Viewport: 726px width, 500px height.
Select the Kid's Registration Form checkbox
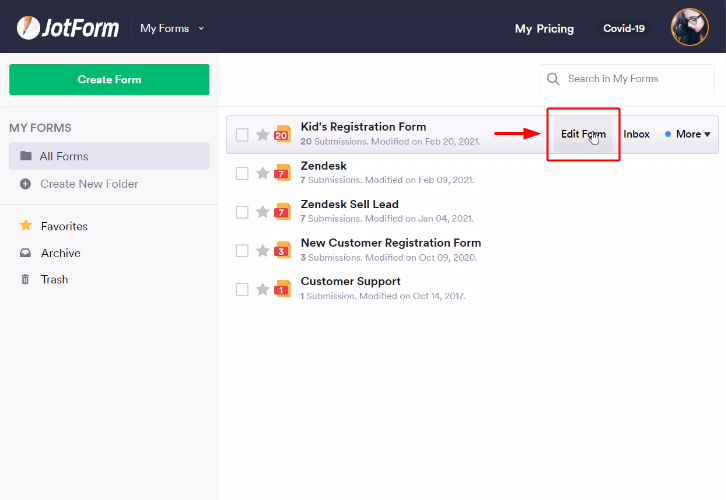click(242, 135)
